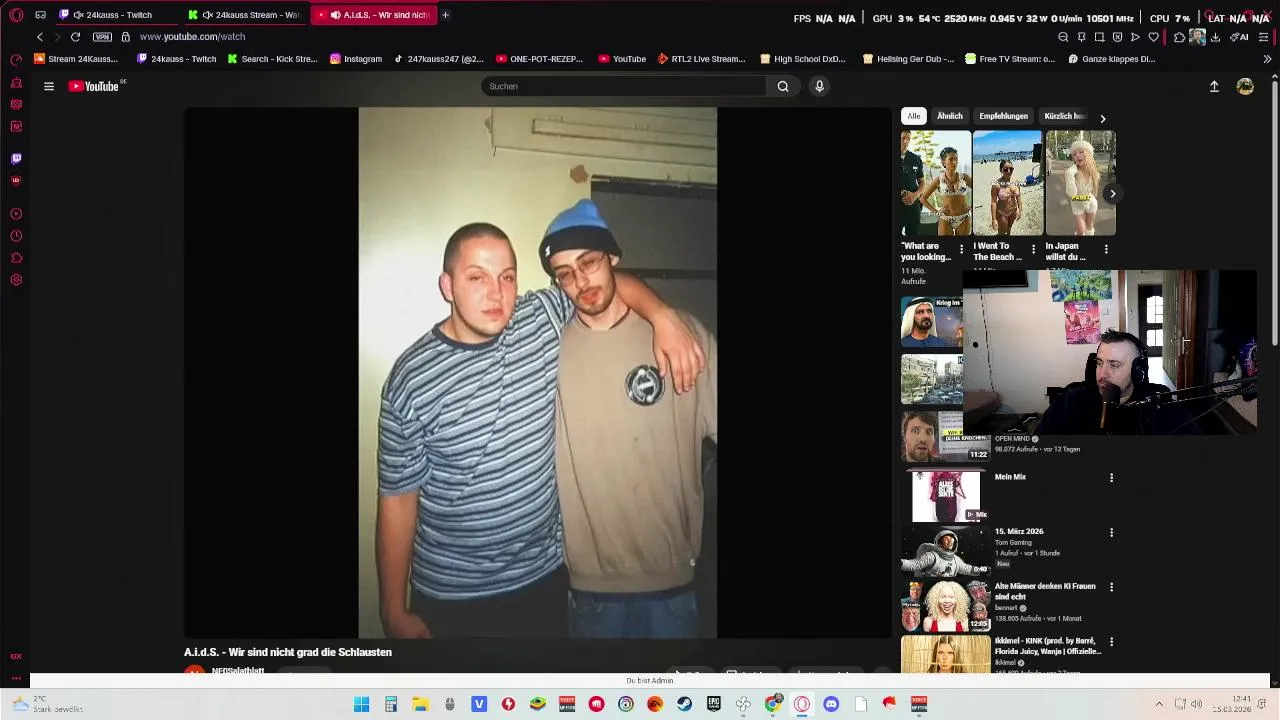Take a snapshot with the capture icon
The height and width of the screenshot is (720, 1280).
tap(1099, 37)
